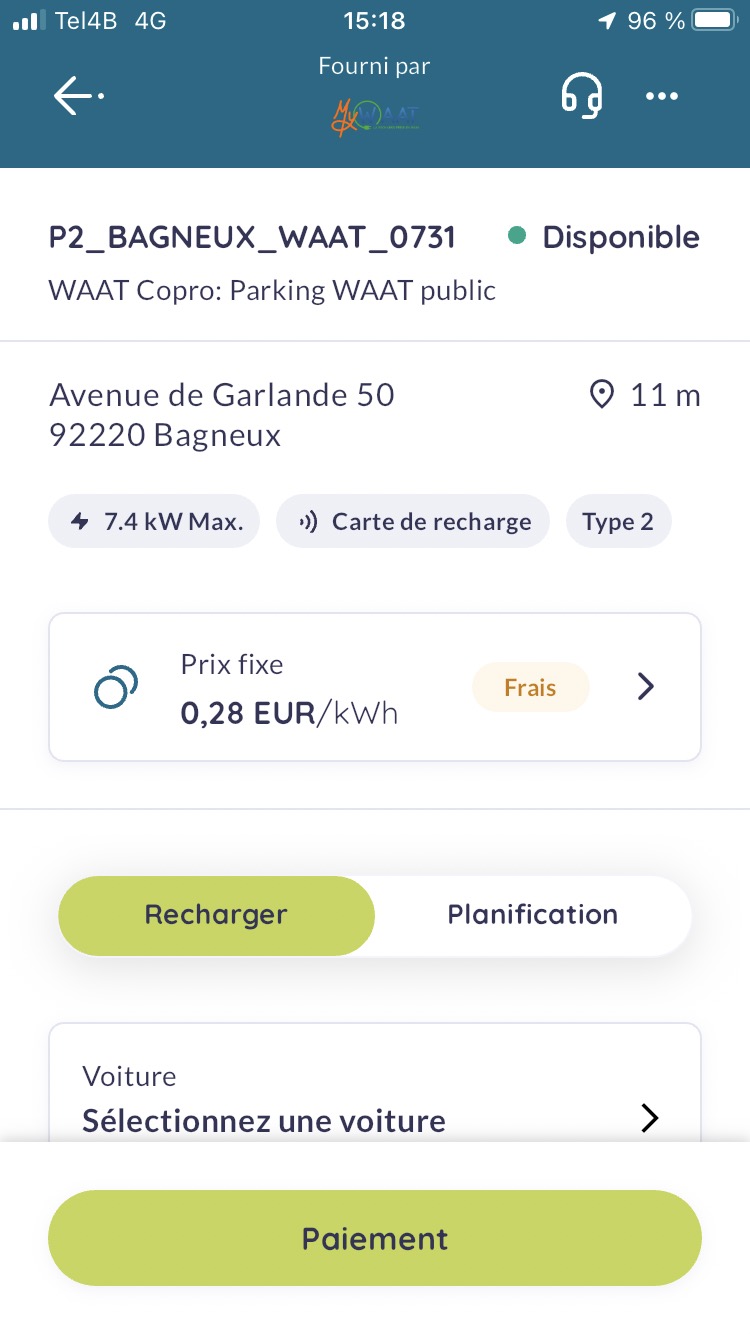The width and height of the screenshot is (750, 1334).
Task: Open car selection using the chevron
Action: [650, 1118]
